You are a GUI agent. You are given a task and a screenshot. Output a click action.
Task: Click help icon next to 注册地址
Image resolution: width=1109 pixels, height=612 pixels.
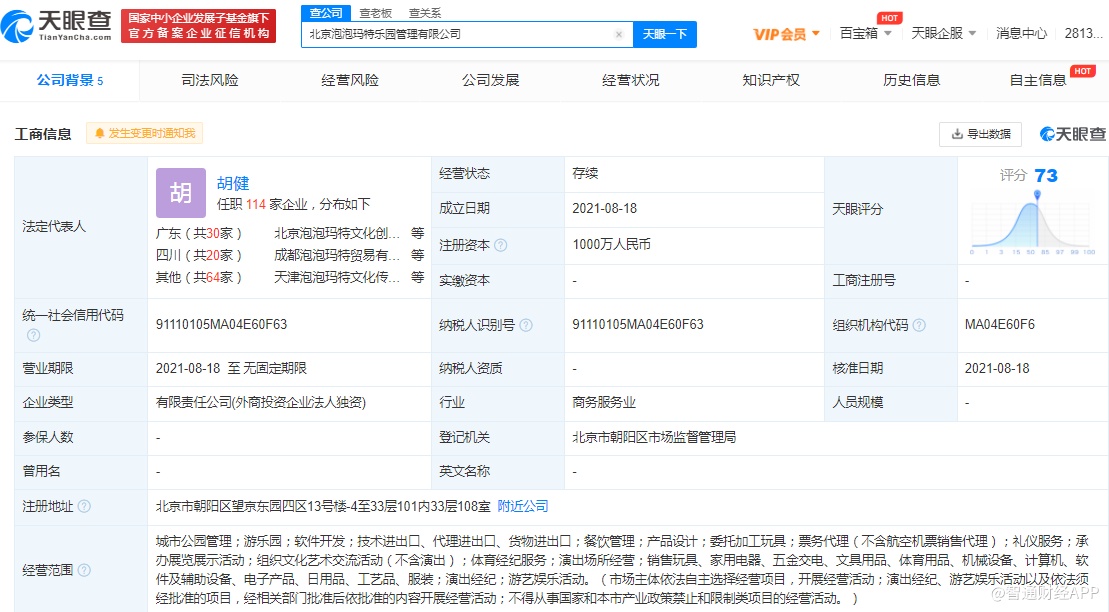84,507
